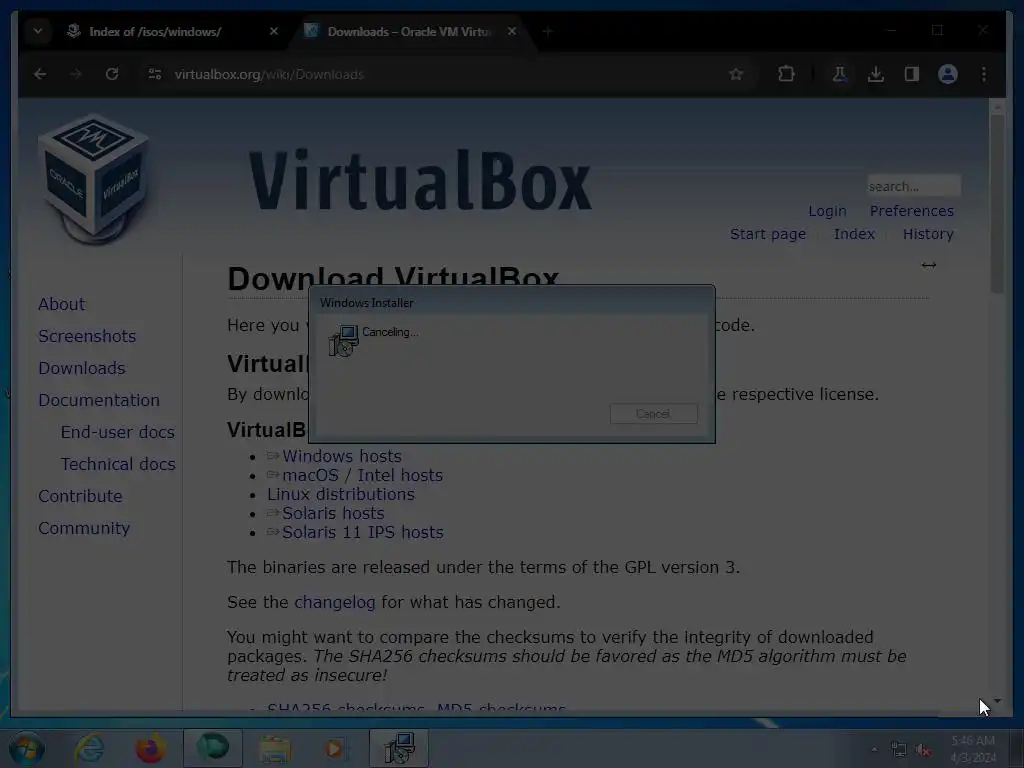This screenshot has width=1024, height=768.
Task: Click the Windows hosts download link
Action: pyautogui.click(x=342, y=456)
